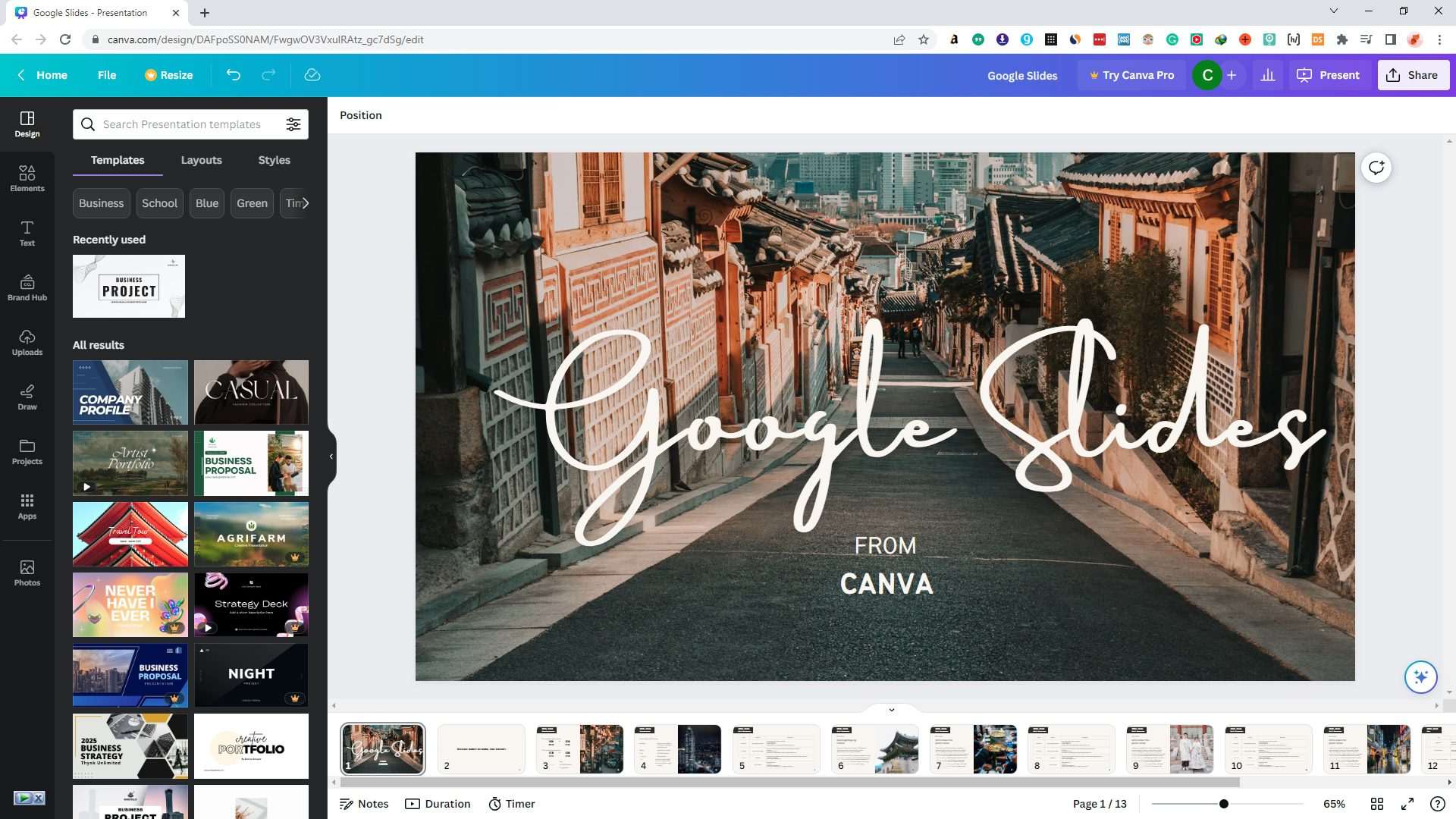Click the Share button
The width and height of the screenshot is (1456, 819).
pos(1413,75)
